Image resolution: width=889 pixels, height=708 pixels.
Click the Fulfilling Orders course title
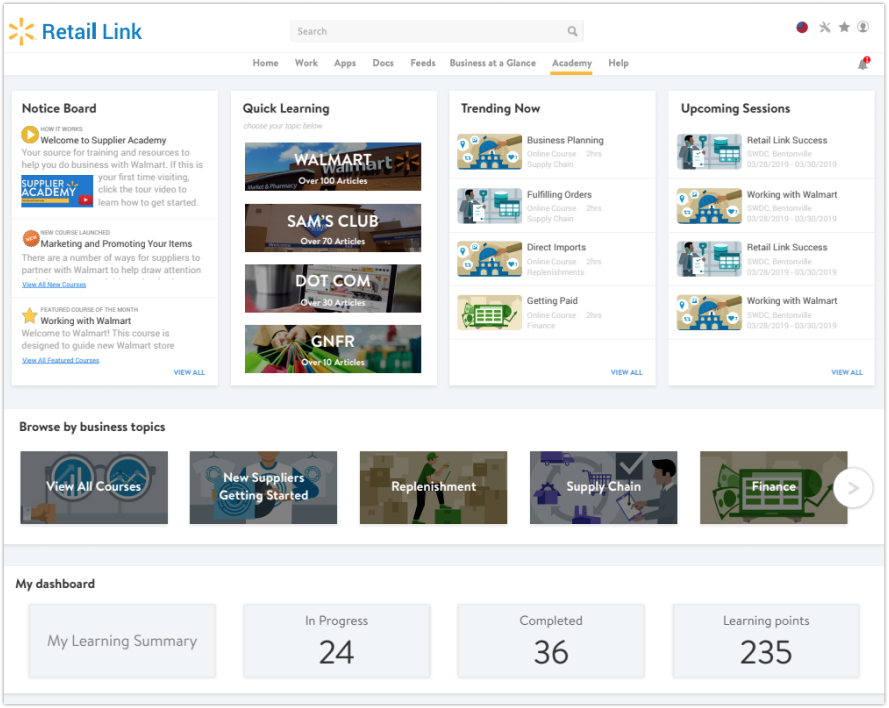click(x=559, y=194)
